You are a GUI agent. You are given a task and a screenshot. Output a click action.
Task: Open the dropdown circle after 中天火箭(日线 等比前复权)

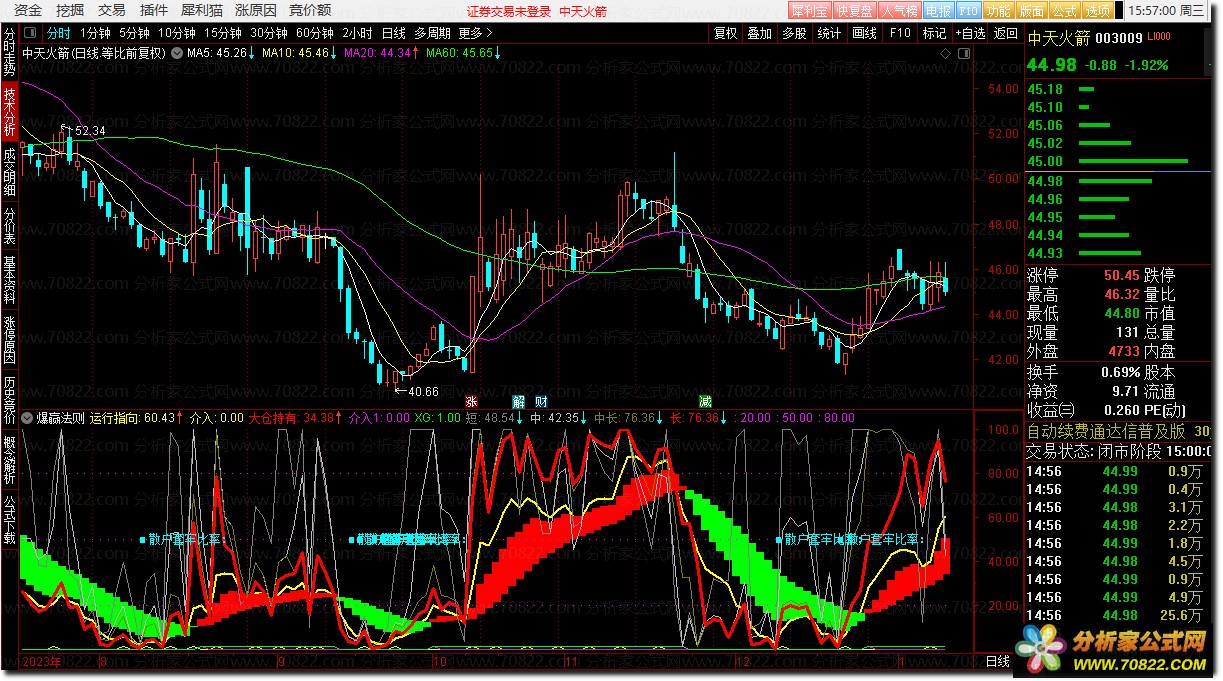pos(177,52)
